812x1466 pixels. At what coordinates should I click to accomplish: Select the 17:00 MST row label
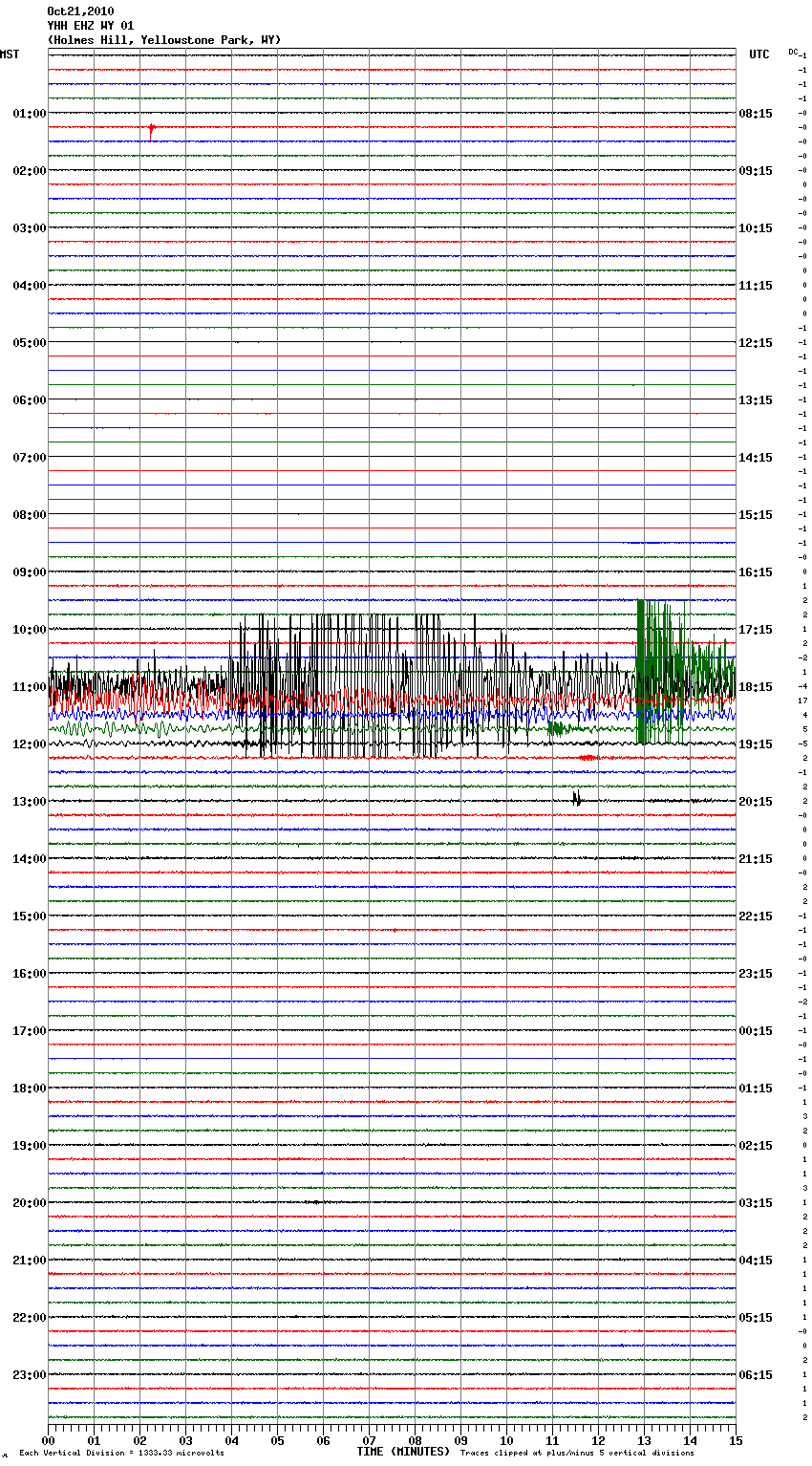click(x=30, y=1031)
